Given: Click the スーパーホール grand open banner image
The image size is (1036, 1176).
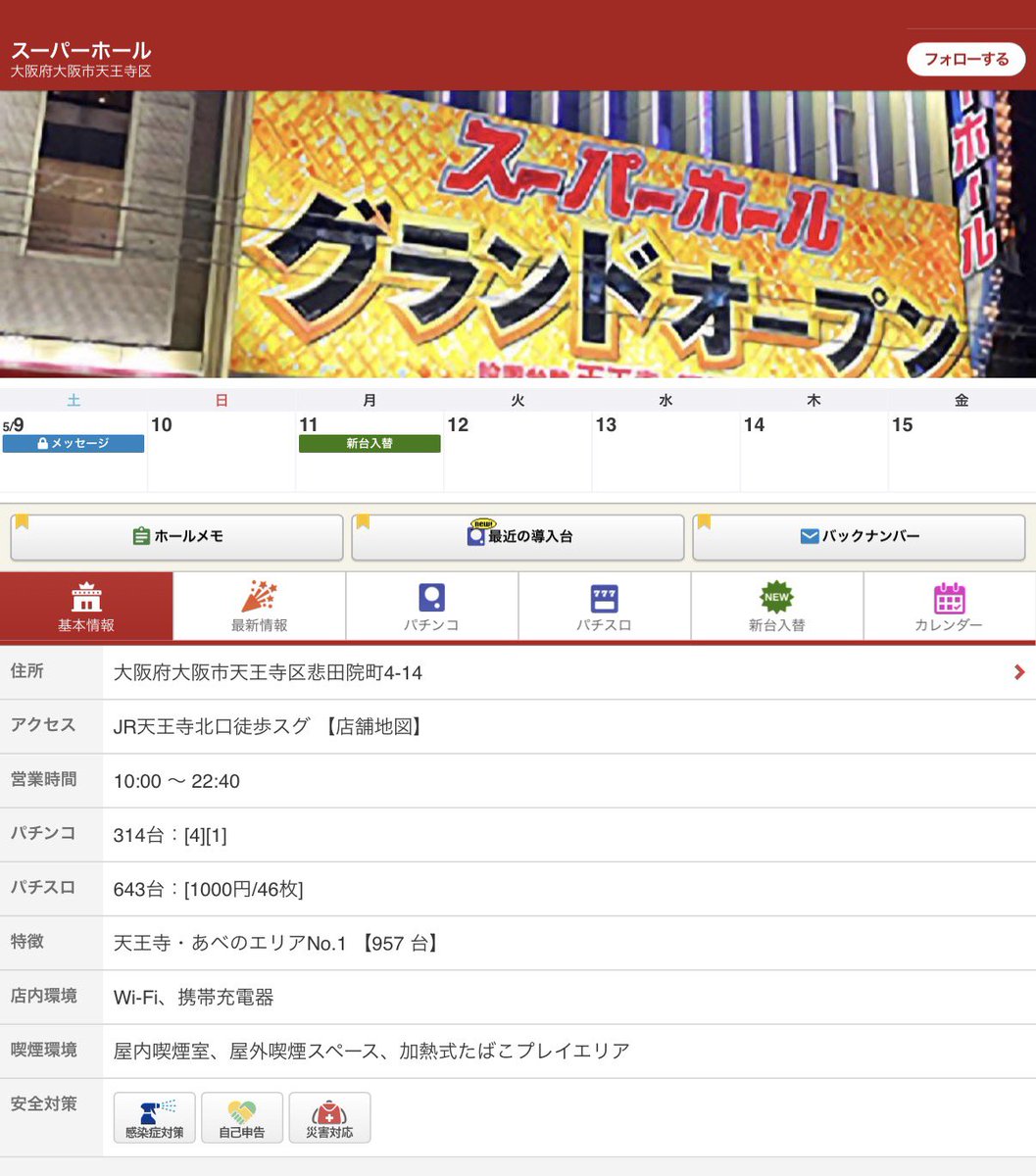Looking at the screenshot, I should [518, 234].
